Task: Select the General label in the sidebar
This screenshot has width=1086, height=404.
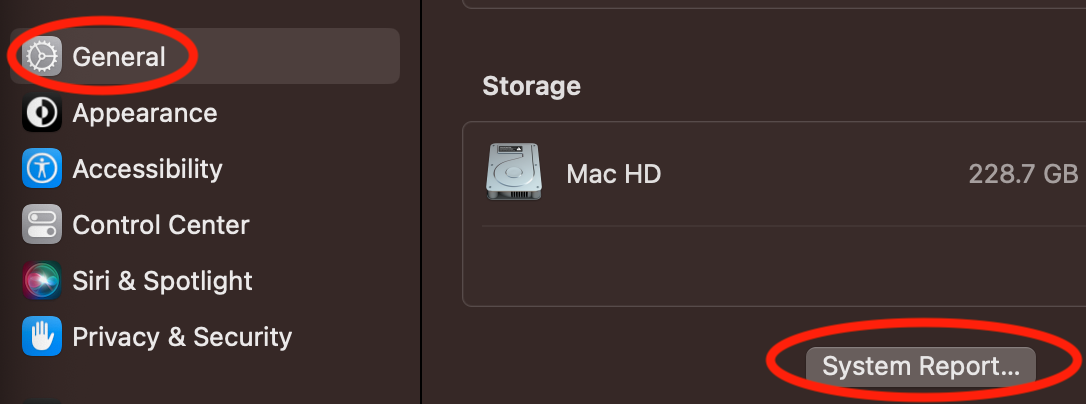Action: (119, 57)
